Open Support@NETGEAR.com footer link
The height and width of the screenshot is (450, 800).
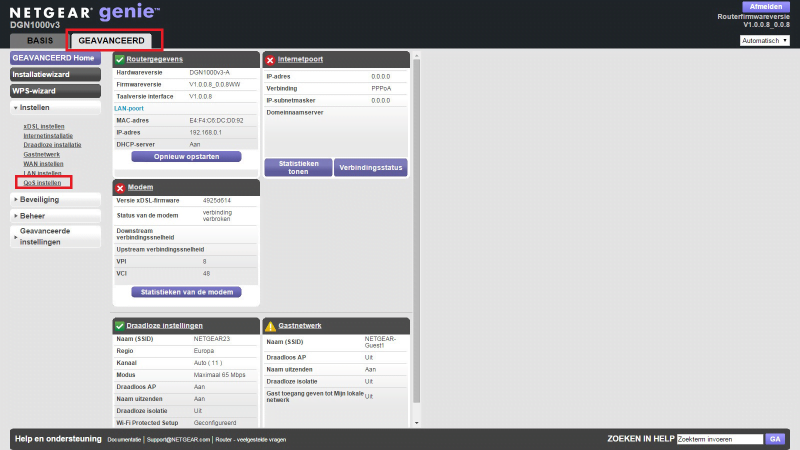coord(178,439)
